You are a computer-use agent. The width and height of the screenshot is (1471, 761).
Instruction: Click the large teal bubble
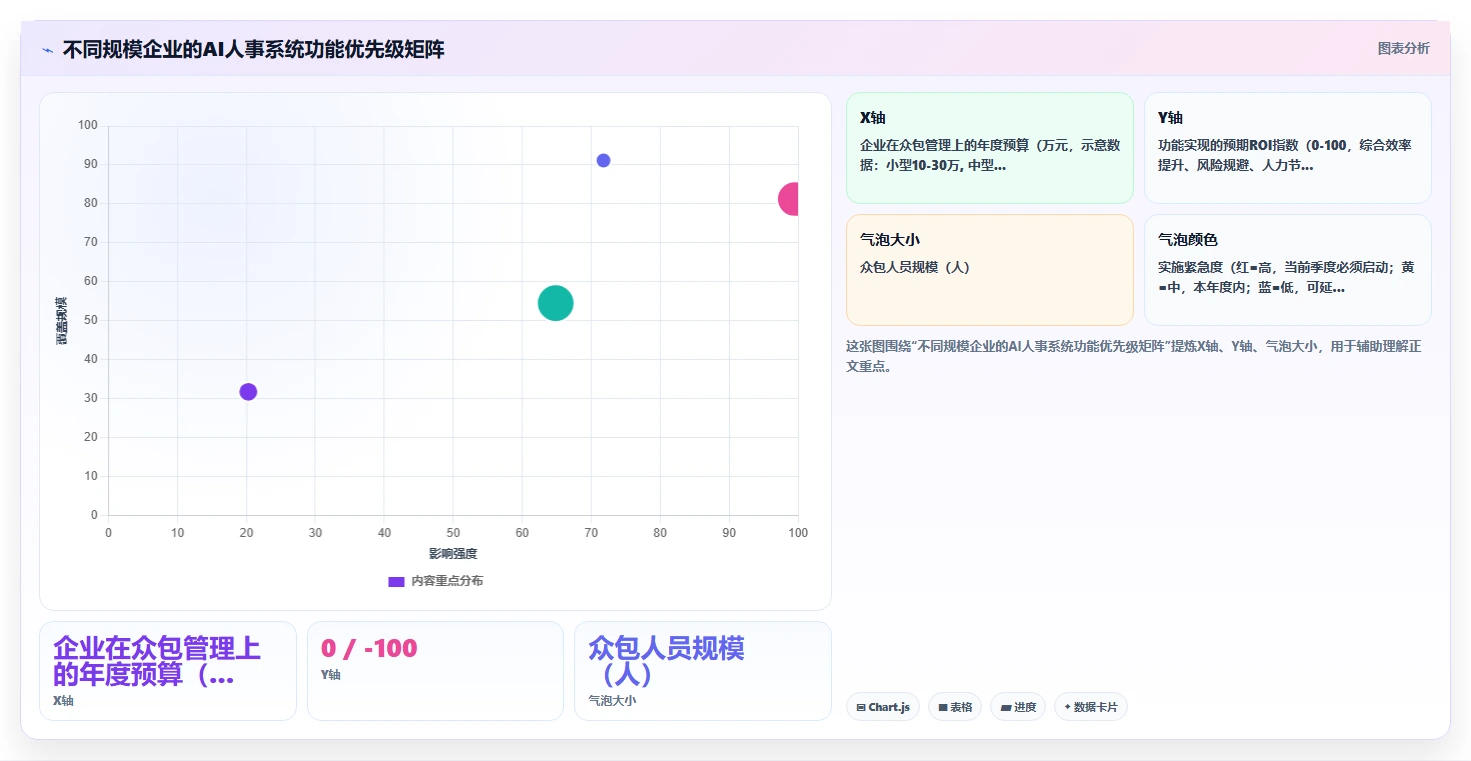point(555,303)
